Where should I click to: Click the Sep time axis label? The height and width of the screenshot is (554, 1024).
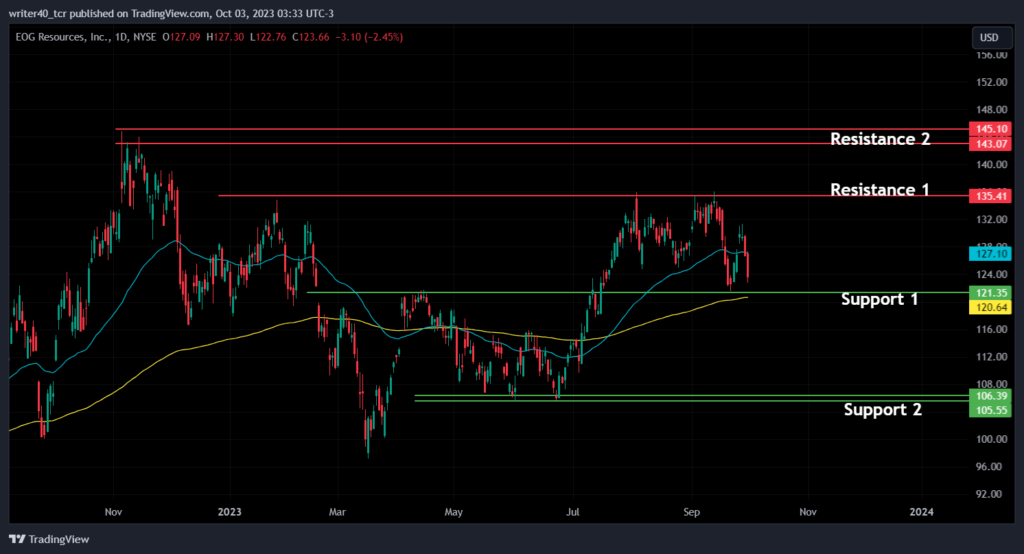(x=692, y=512)
